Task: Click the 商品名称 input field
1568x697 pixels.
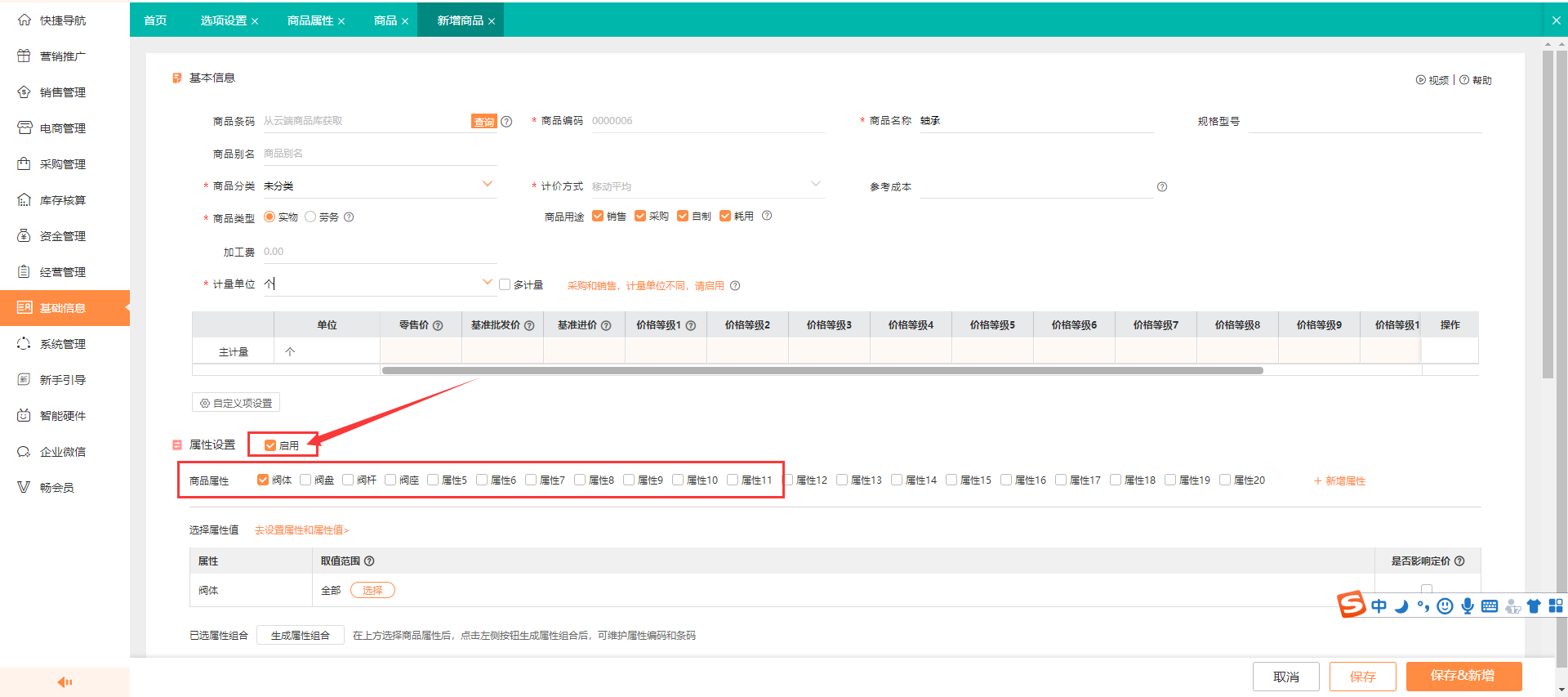Action: pos(1036,121)
